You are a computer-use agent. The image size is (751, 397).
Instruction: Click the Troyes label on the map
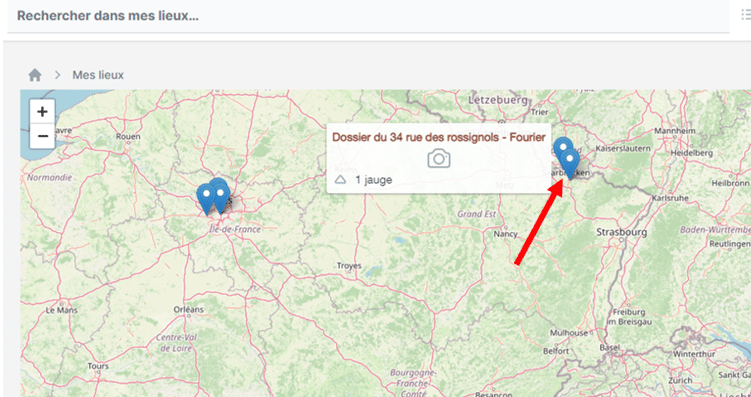pyautogui.click(x=349, y=266)
